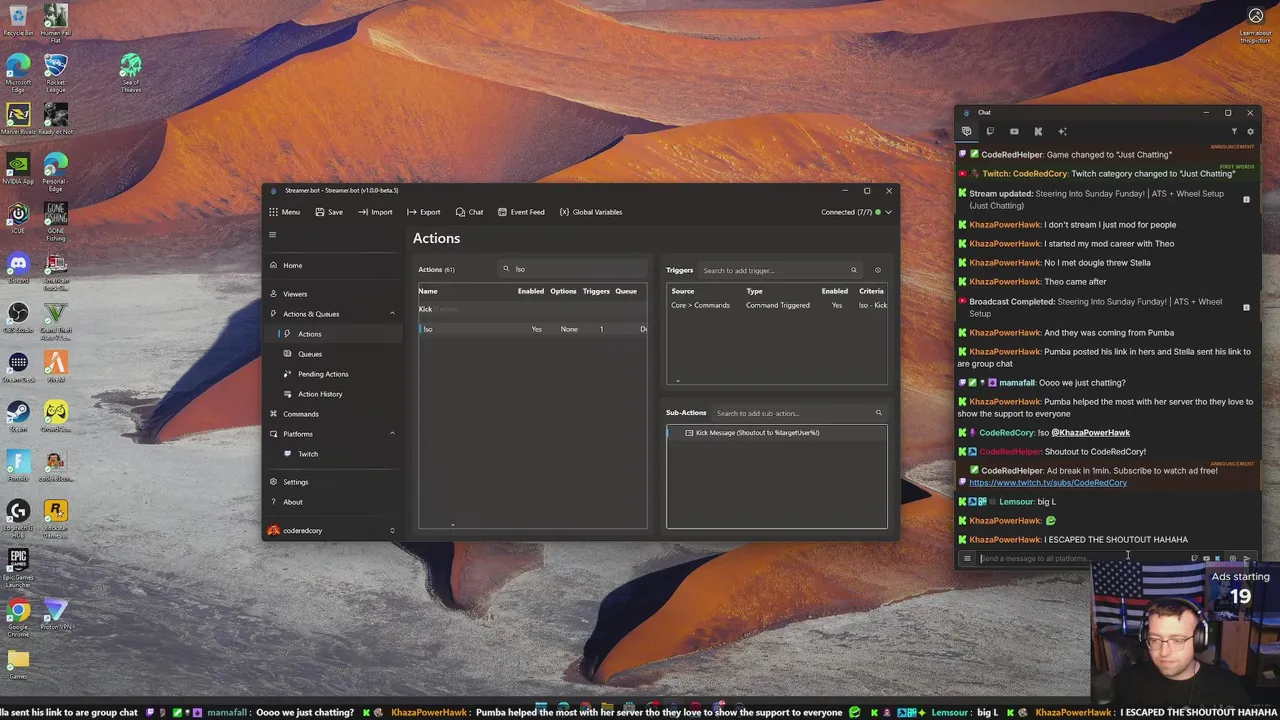Open Event Feed in Streamer.bot
The width and height of the screenshot is (1280, 720).
coord(520,212)
